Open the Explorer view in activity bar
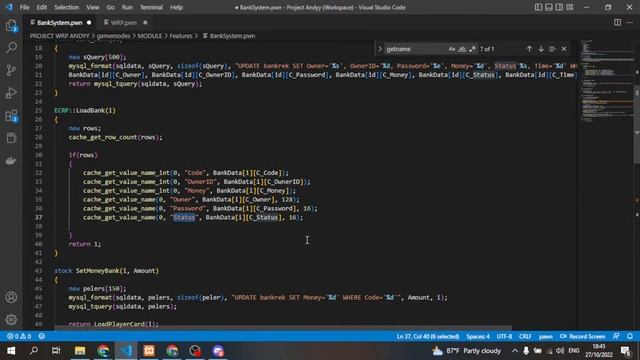This screenshot has width=640, height=360. tap(11, 26)
